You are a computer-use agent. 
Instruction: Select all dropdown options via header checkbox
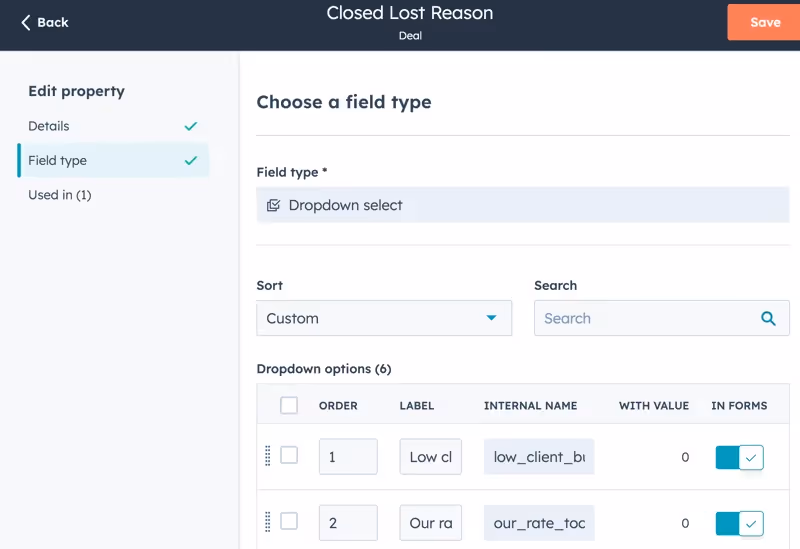click(x=289, y=405)
